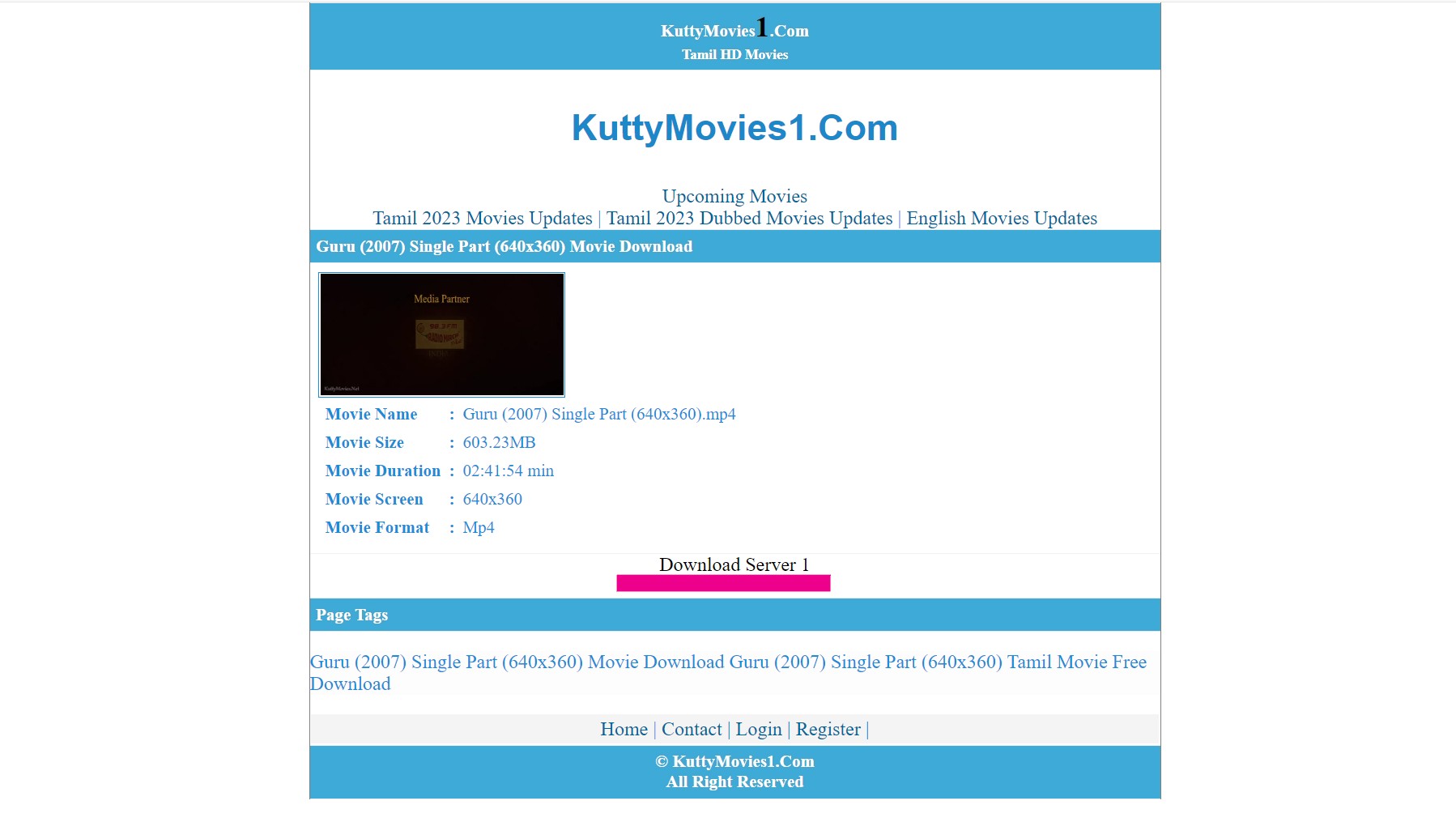Open the large KuttyMovies1.Com logo link
Screen dimensions: 1456x822
[734, 128]
